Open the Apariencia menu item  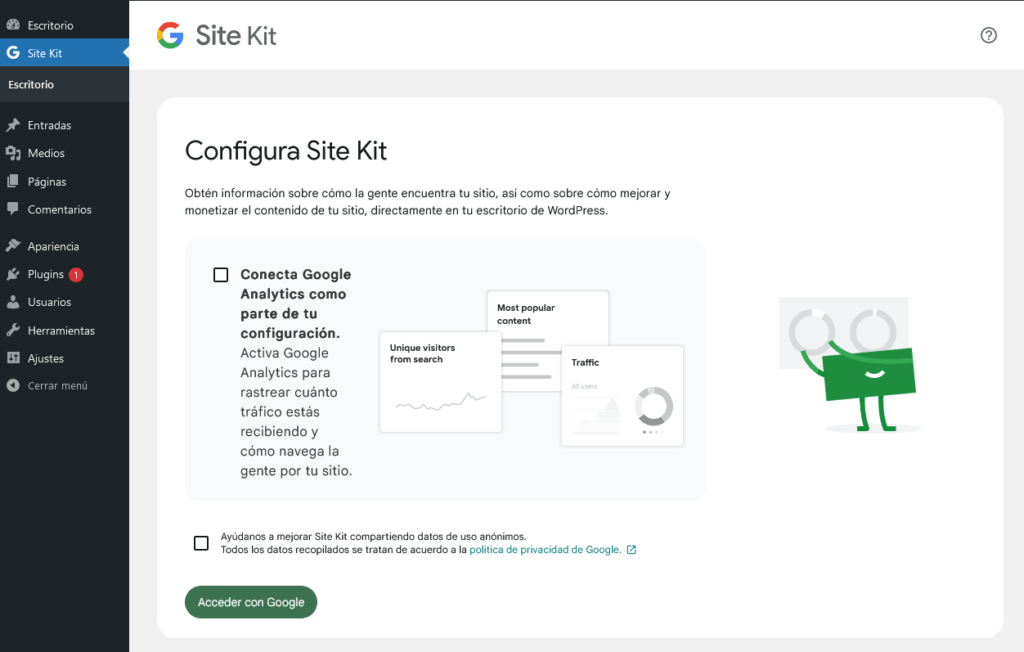pos(65,246)
